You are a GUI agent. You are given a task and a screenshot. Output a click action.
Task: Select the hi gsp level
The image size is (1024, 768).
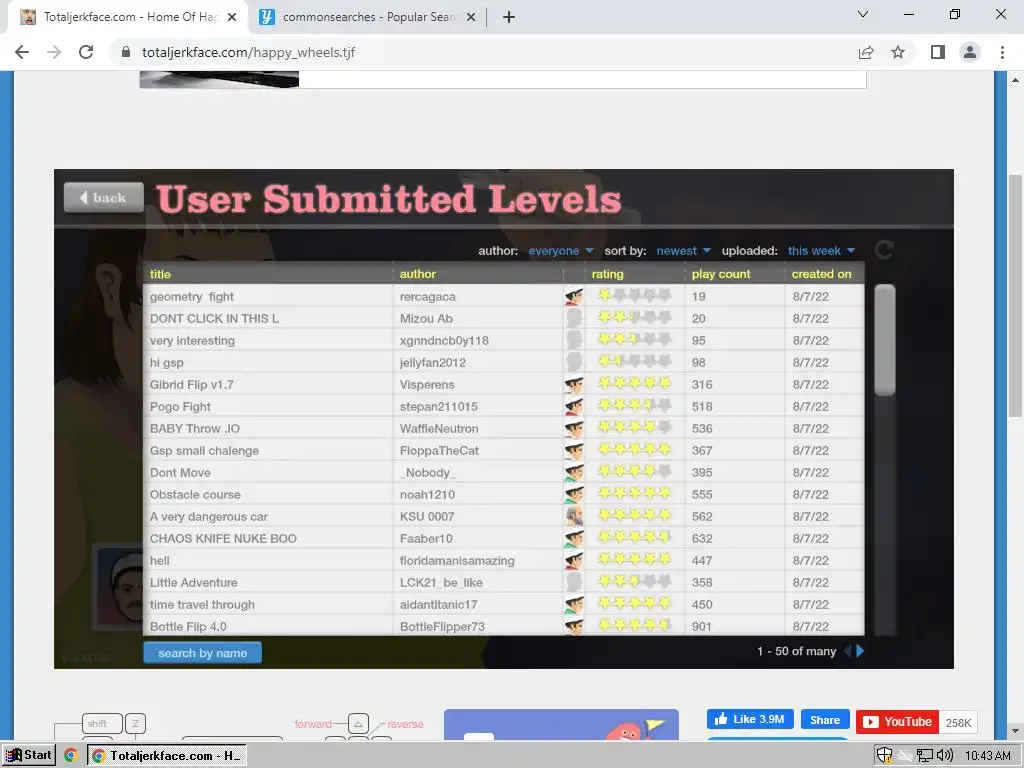coord(504,362)
